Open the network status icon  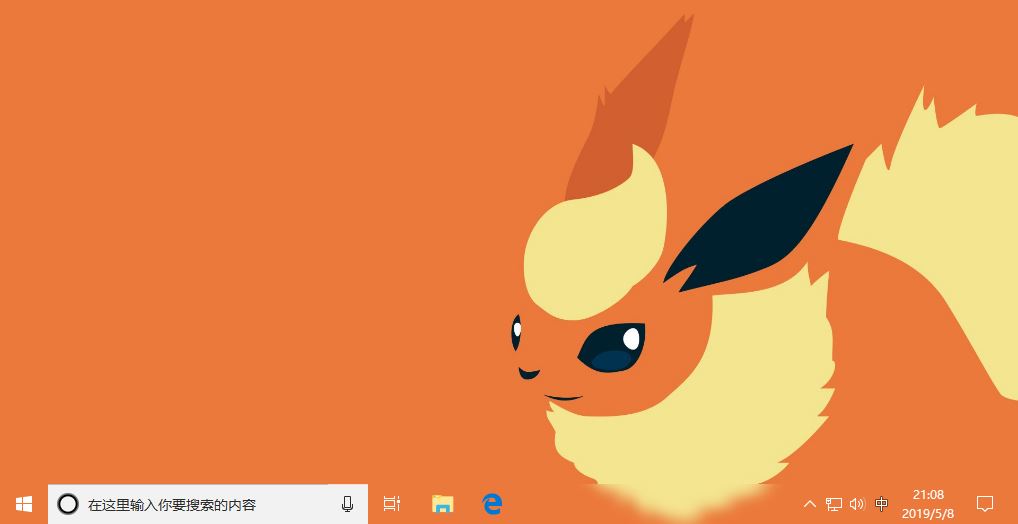tap(834, 504)
